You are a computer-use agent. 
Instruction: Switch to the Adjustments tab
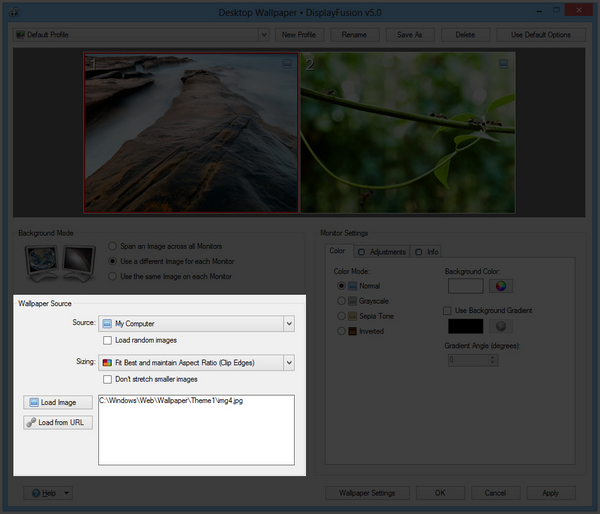(382, 251)
